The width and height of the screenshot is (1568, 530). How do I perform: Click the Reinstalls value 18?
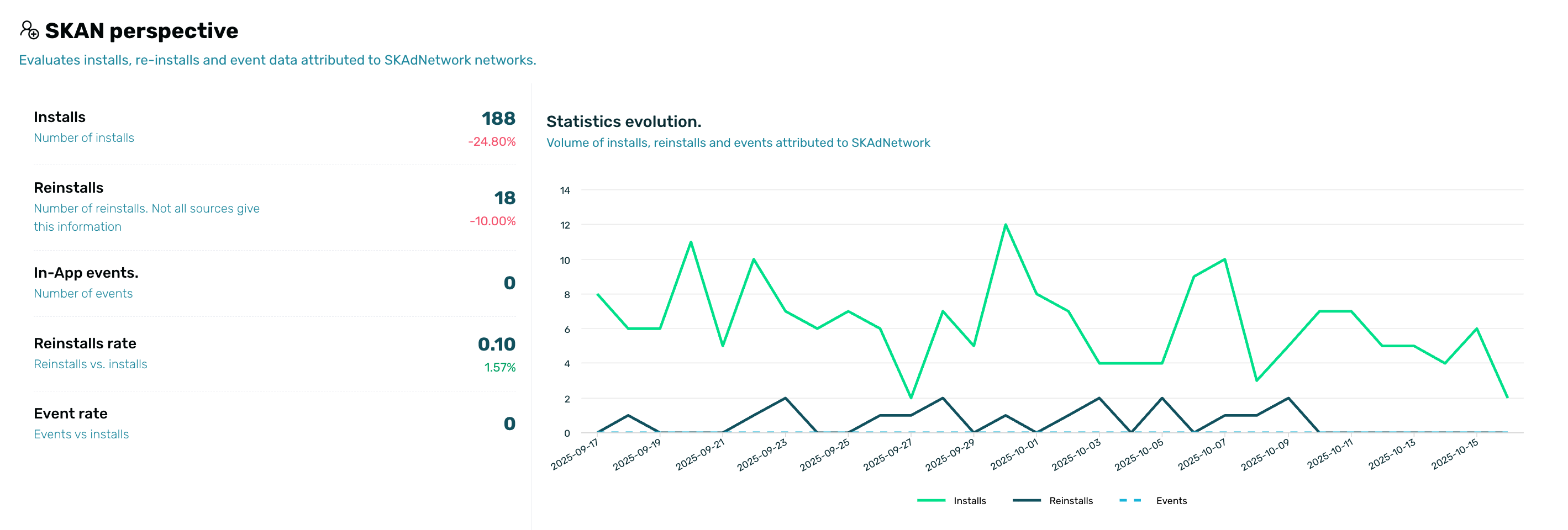tap(504, 198)
